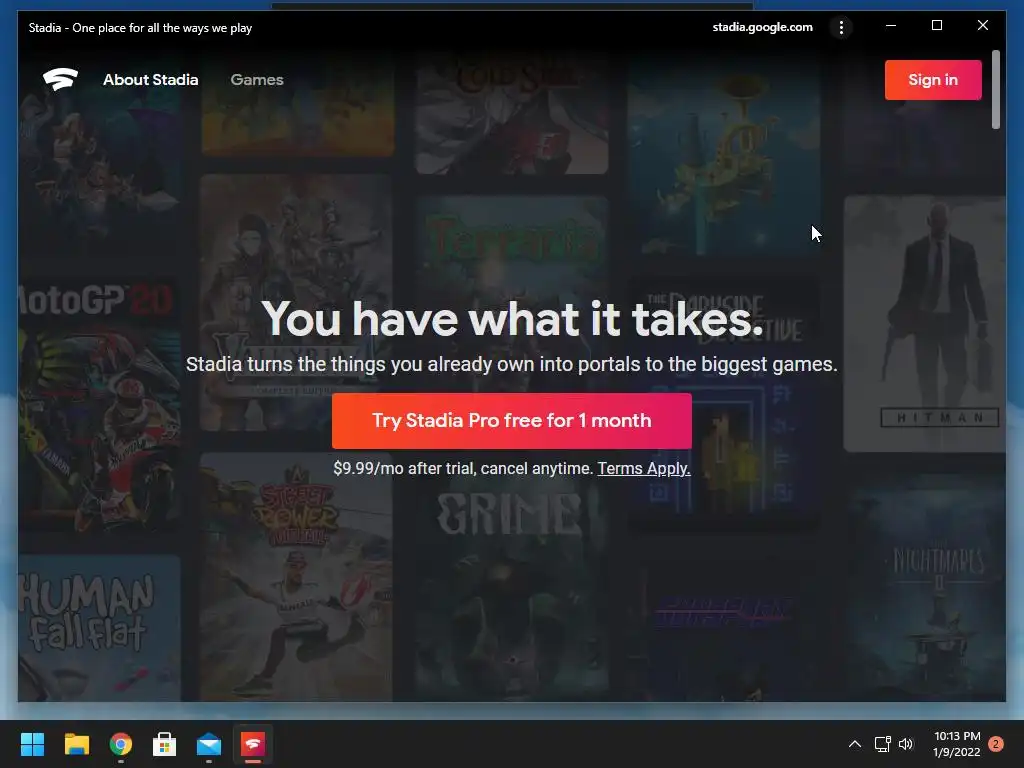The image size is (1024, 768).
Task: Open the Windows Start menu
Action: 32,744
